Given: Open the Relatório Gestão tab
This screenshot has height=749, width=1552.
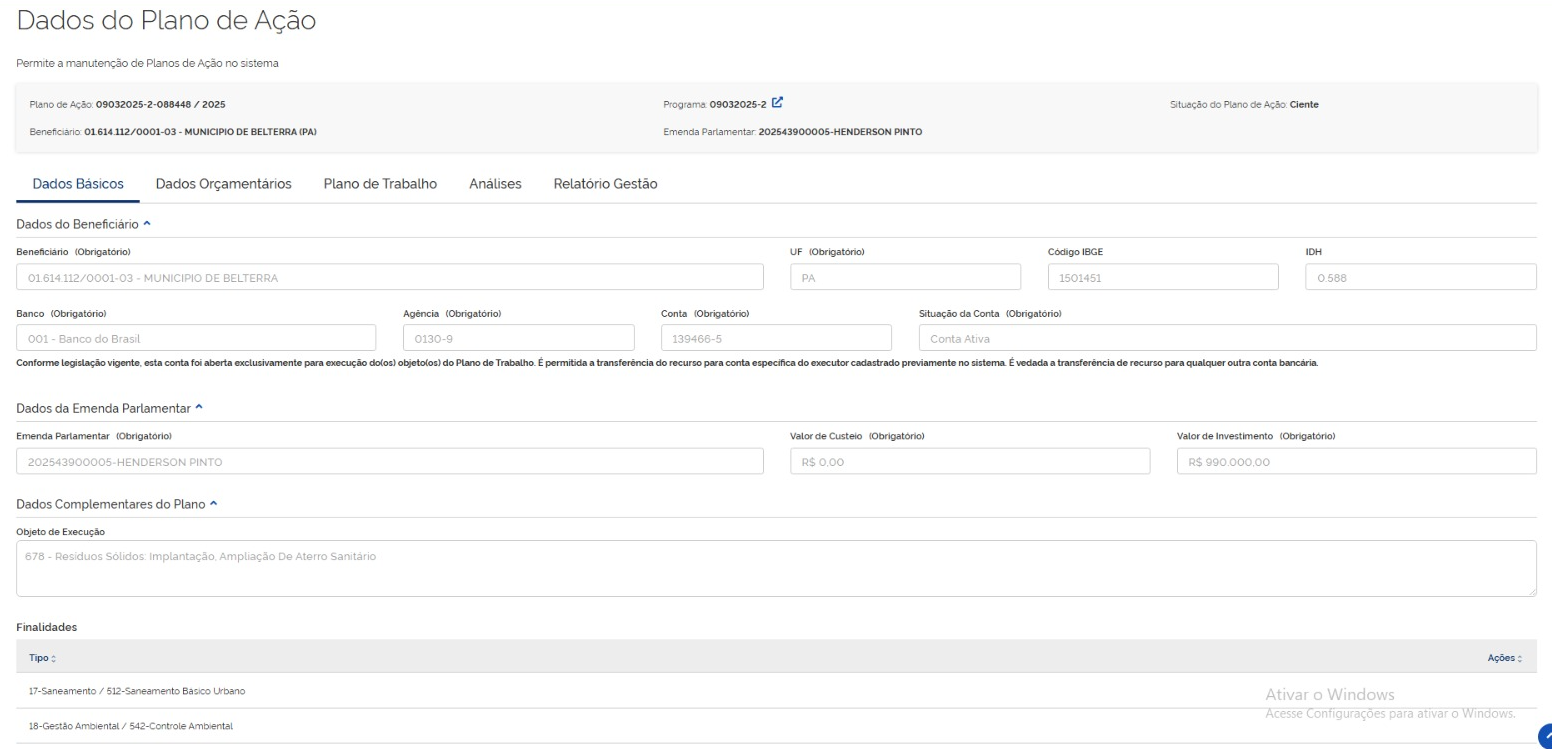Looking at the screenshot, I should click(x=605, y=184).
